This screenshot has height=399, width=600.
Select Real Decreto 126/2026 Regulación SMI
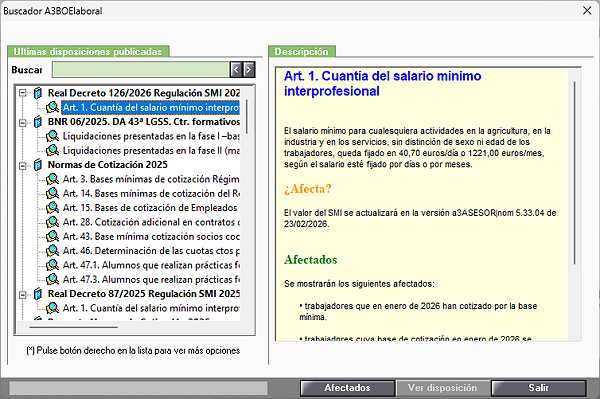click(x=144, y=93)
